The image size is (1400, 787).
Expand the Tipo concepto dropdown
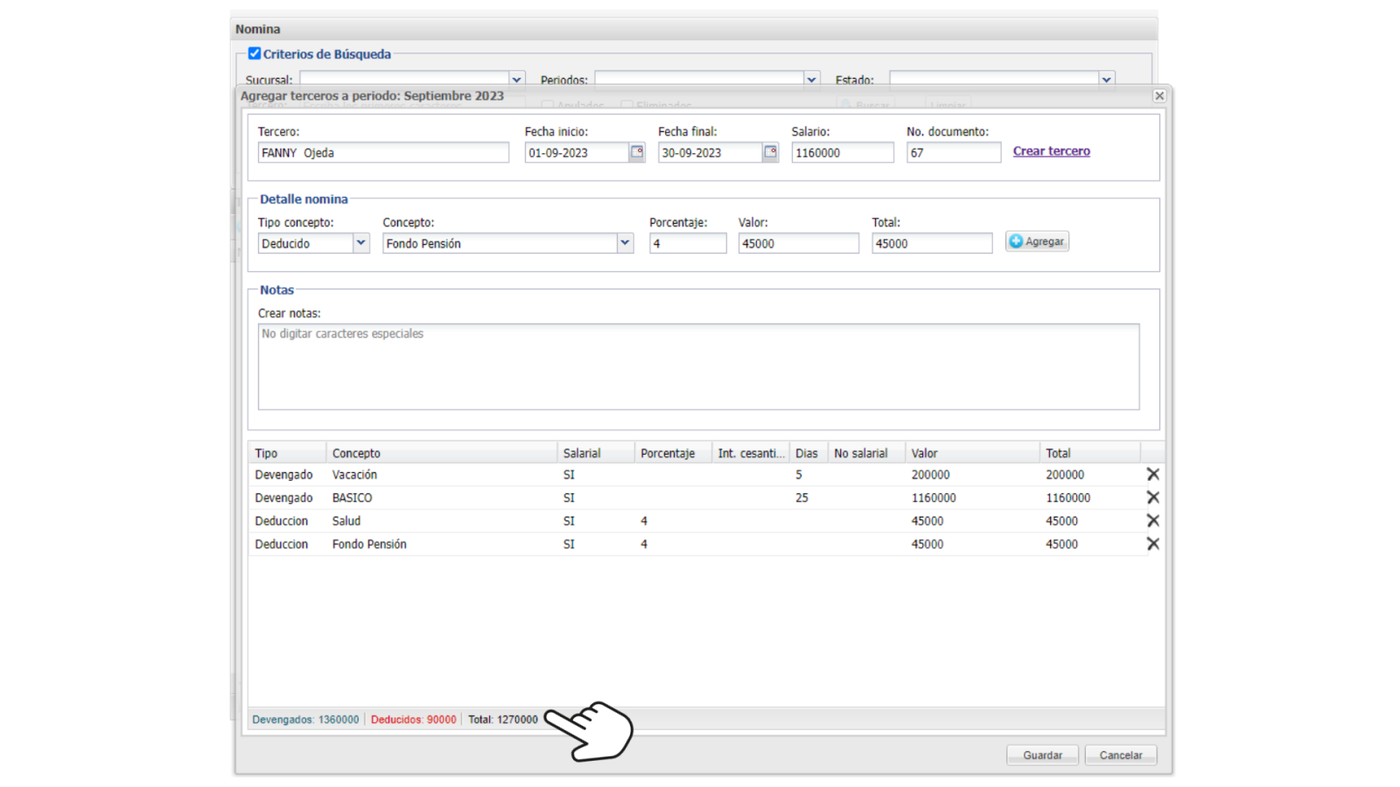(x=361, y=243)
